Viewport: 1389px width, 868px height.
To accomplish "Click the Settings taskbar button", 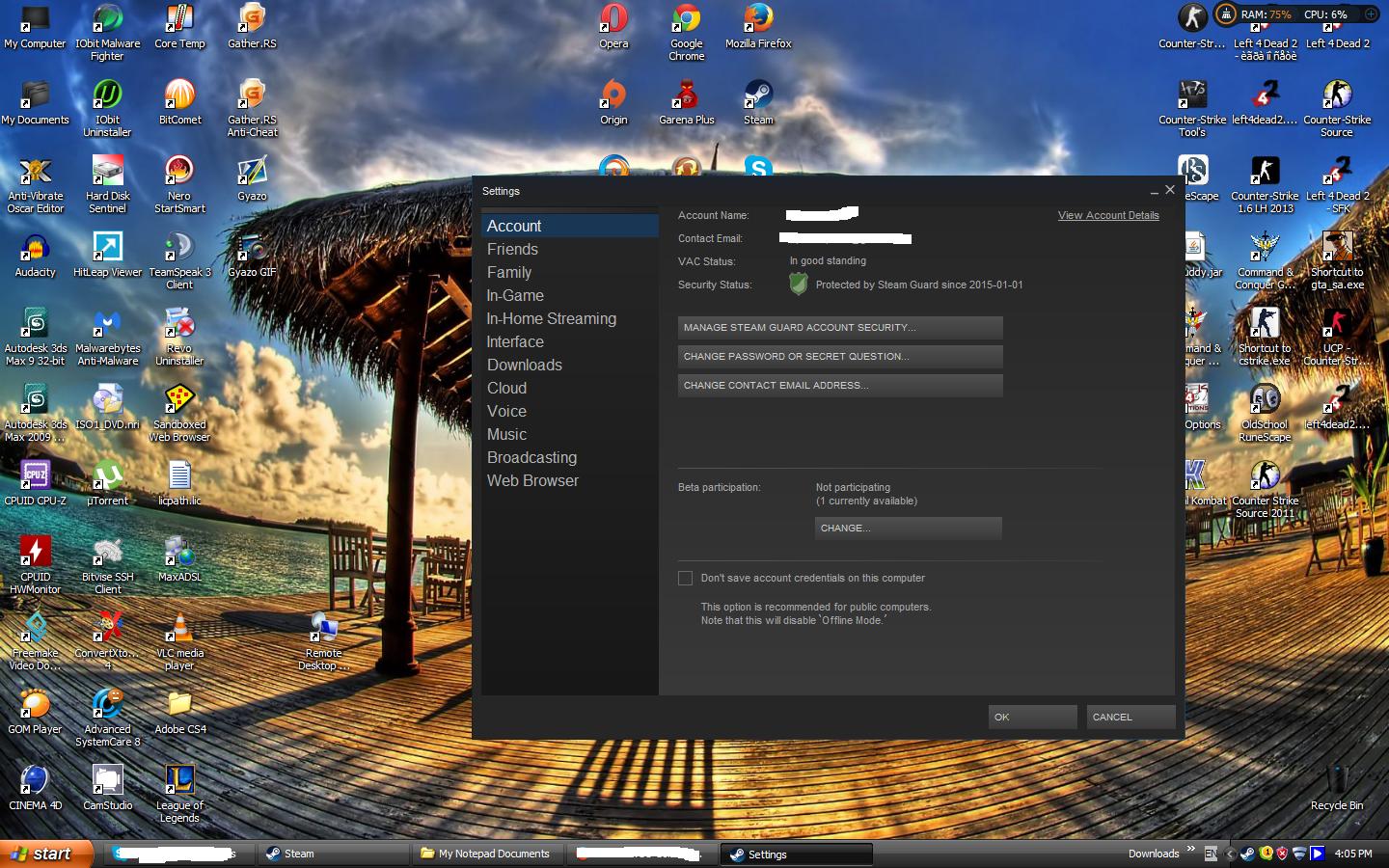I will pyautogui.click(x=797, y=854).
